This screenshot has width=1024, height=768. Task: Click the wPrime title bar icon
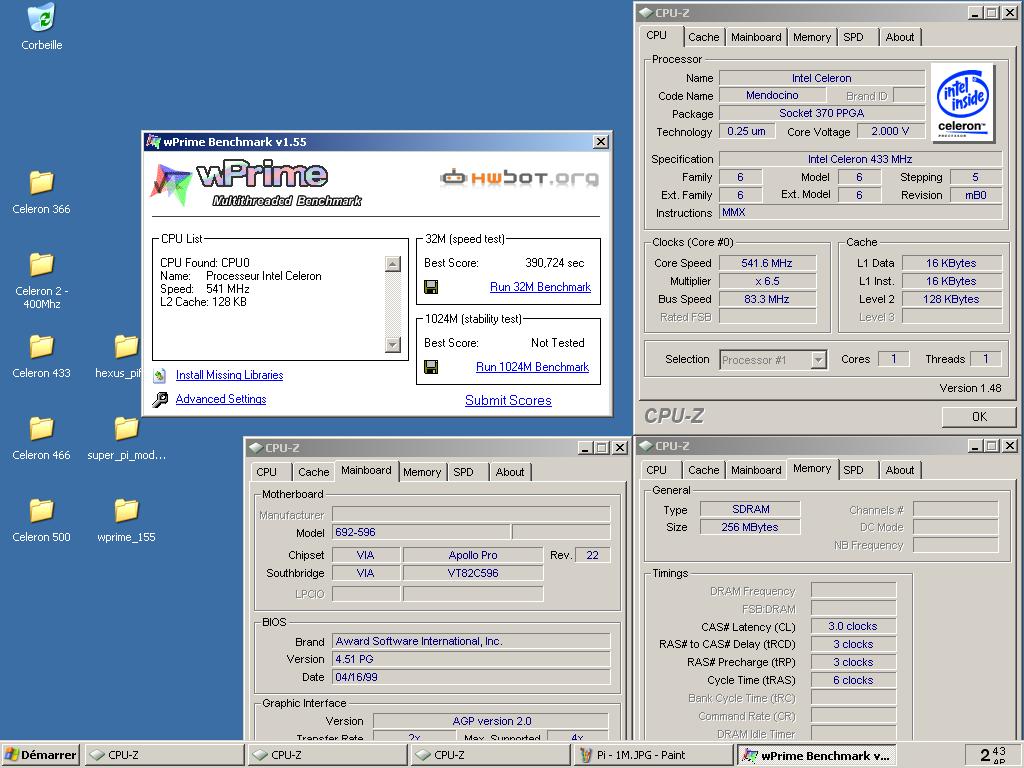153,142
